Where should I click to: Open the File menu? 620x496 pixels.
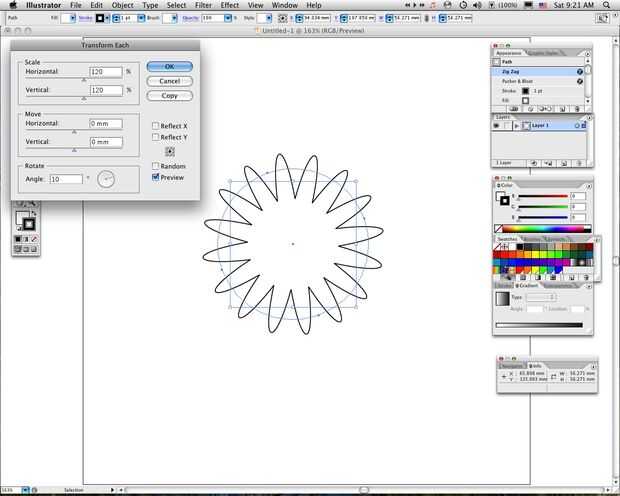pos(76,5)
